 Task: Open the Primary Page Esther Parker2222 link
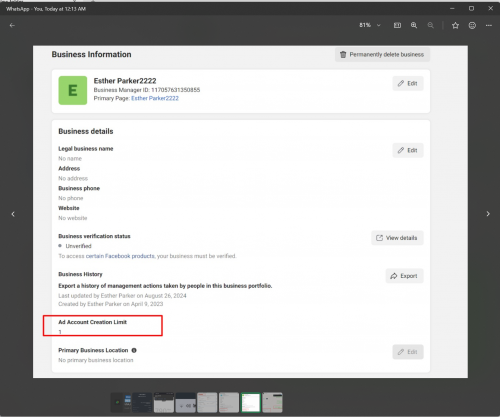(155, 98)
